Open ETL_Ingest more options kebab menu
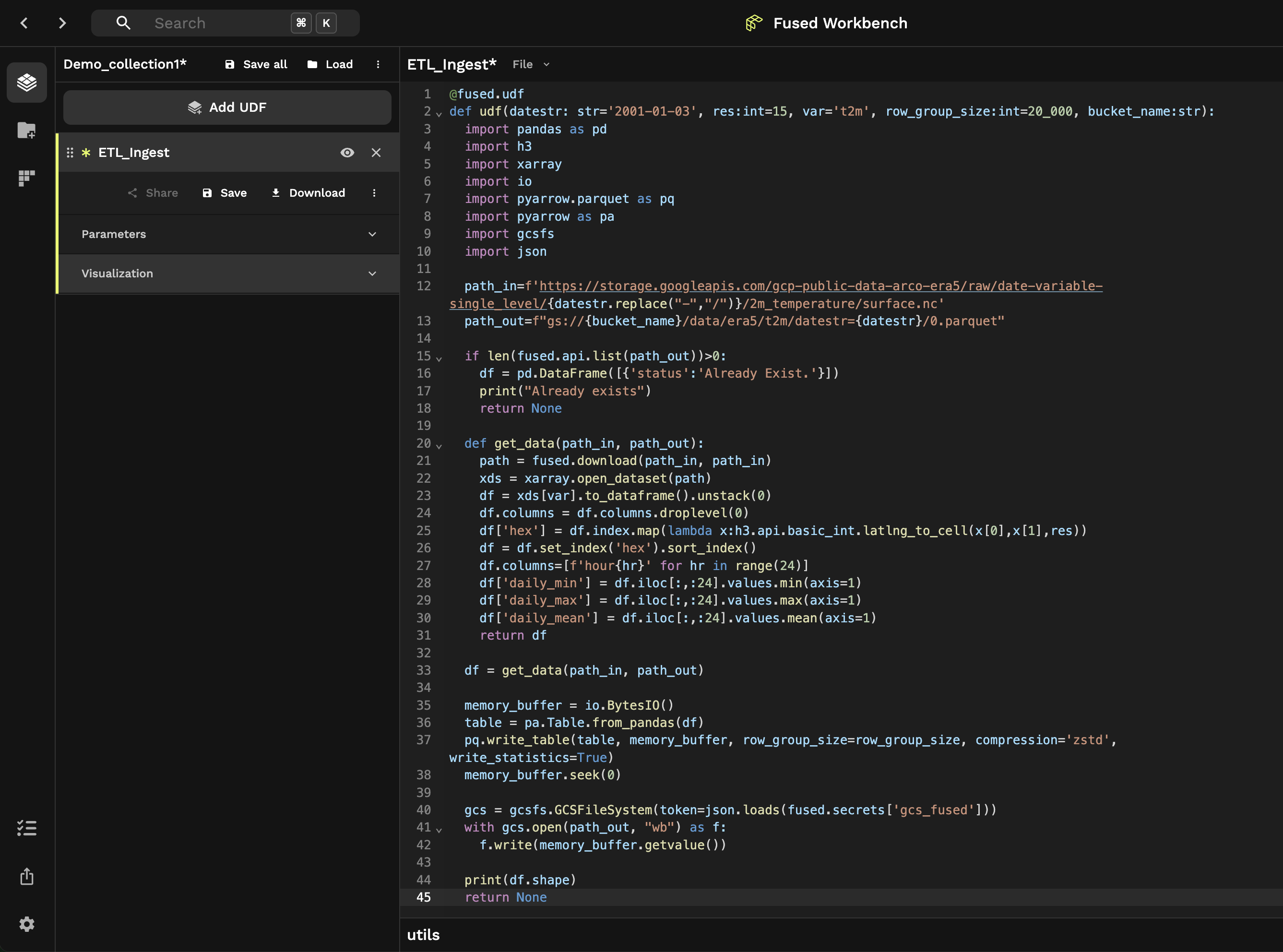This screenshot has height=952, width=1283. pyautogui.click(x=374, y=193)
